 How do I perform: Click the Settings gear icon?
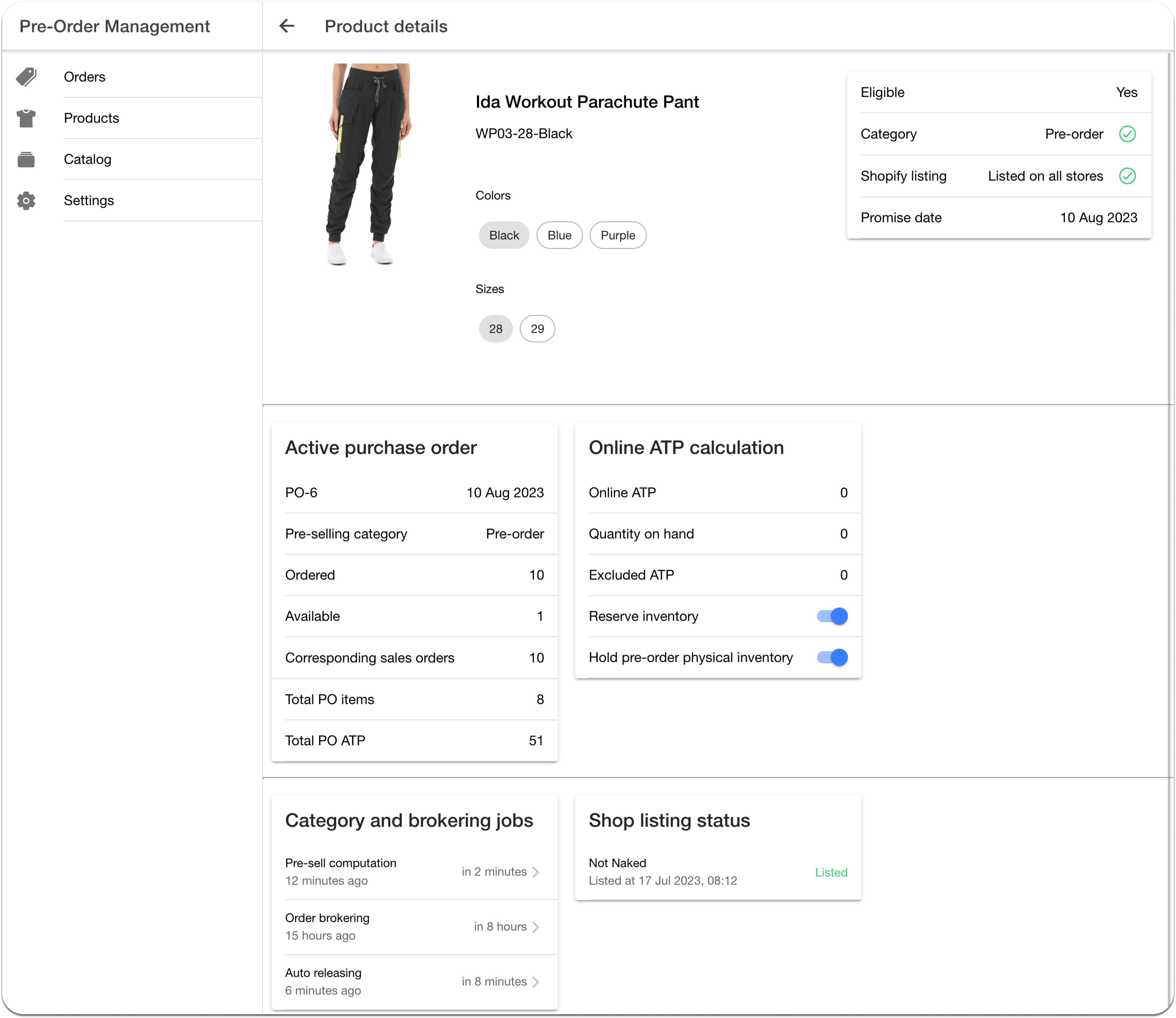pyautogui.click(x=26, y=201)
